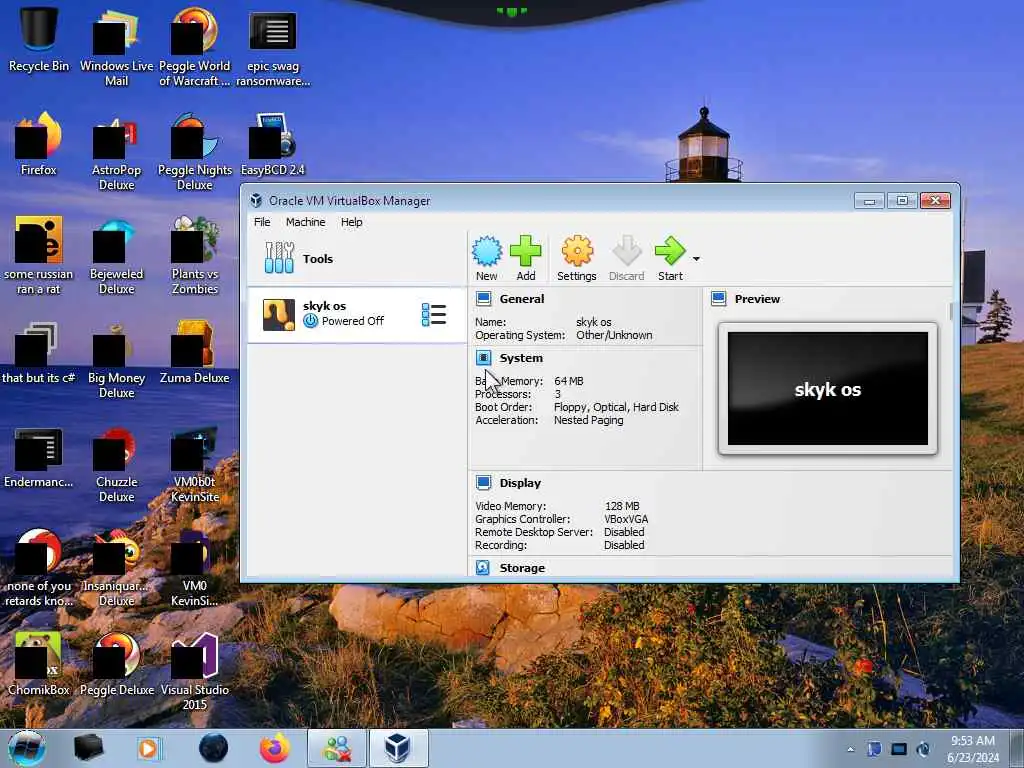Click the General section header
This screenshot has width=1024, height=768.
[x=521, y=299]
